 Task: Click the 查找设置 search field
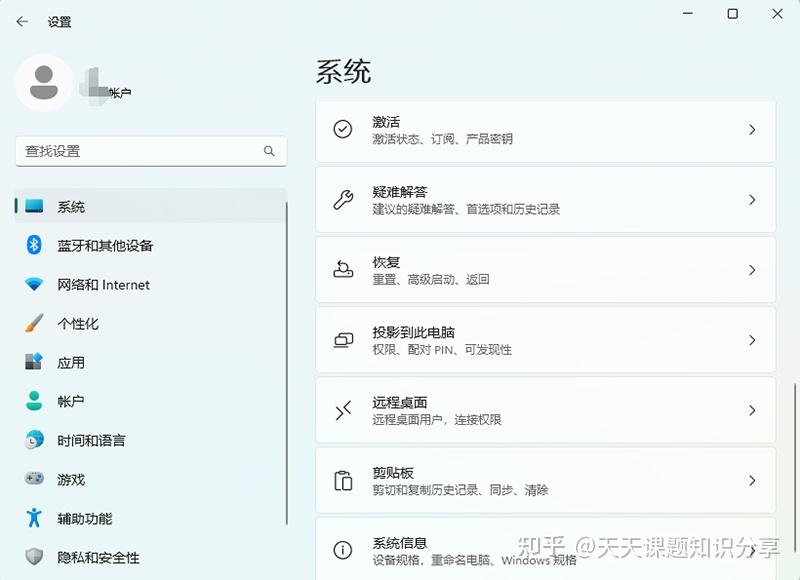pos(151,151)
